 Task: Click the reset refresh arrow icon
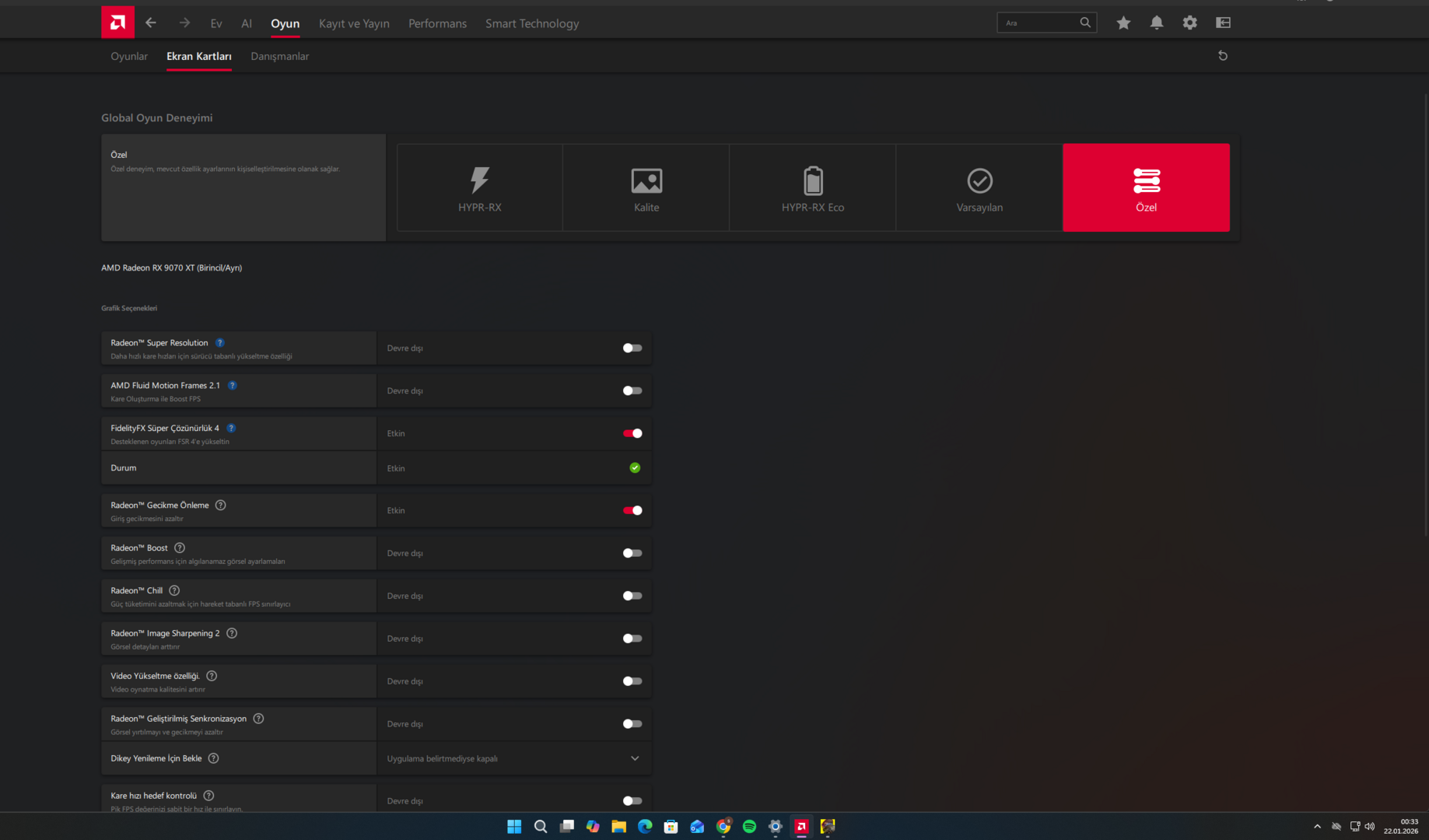click(1223, 56)
